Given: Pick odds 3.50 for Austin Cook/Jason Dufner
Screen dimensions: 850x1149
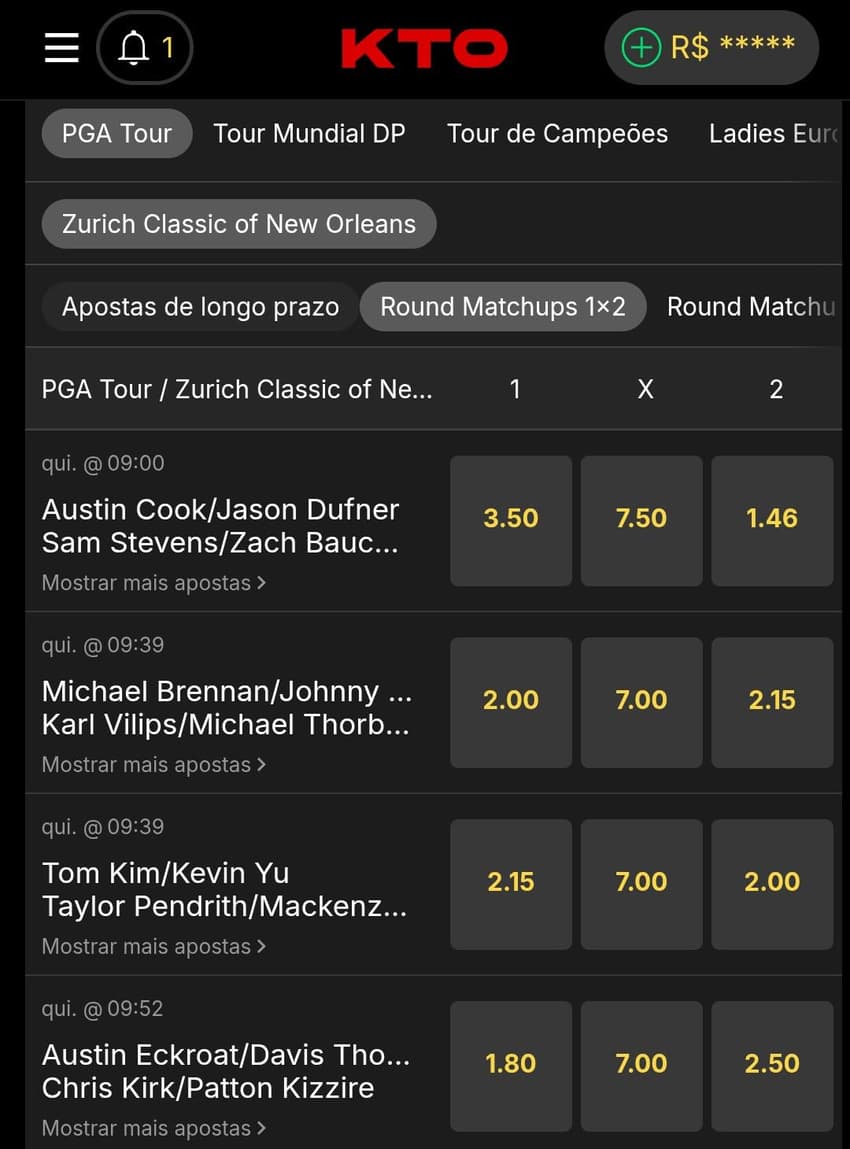Looking at the screenshot, I should (511, 519).
